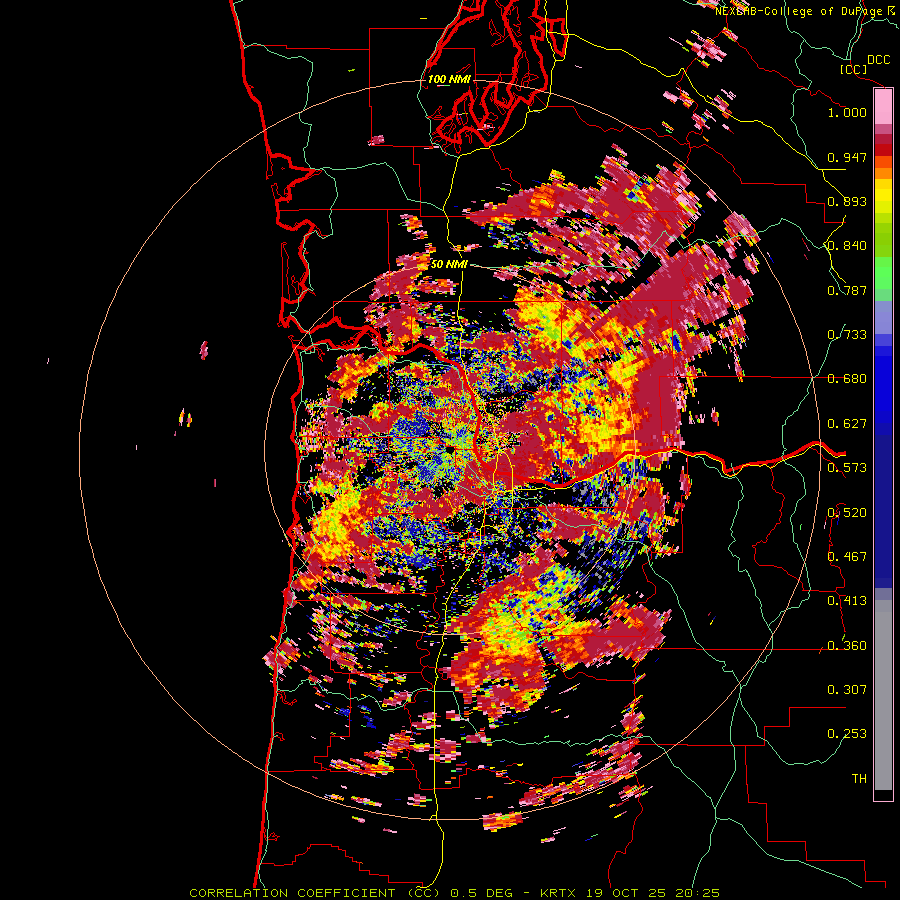Click the 0.520 scale label
The image size is (900, 900).
pos(847,513)
